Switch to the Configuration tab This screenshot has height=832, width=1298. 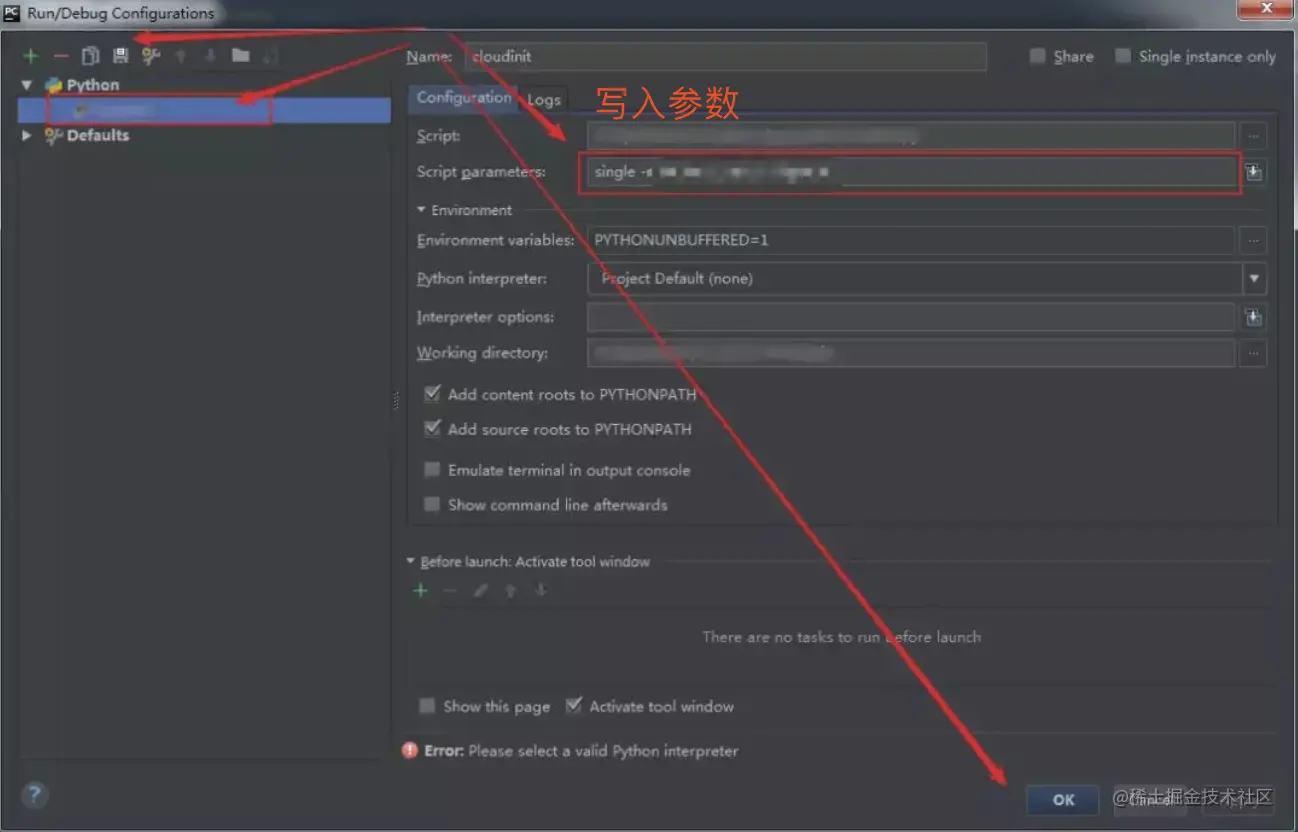pyautogui.click(x=464, y=98)
